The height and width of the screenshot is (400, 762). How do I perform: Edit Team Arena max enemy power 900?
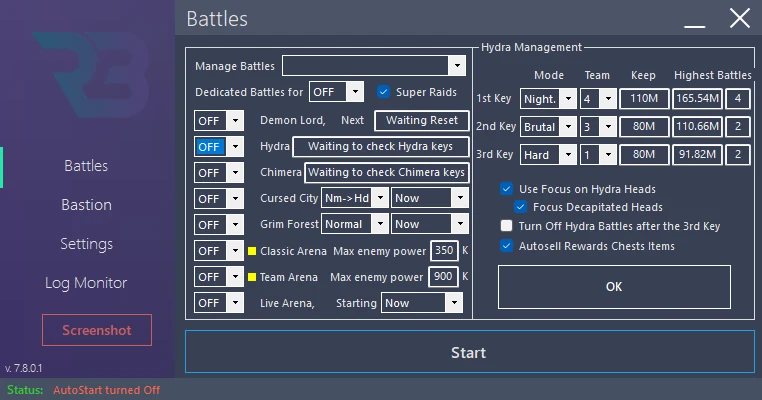coord(443,277)
